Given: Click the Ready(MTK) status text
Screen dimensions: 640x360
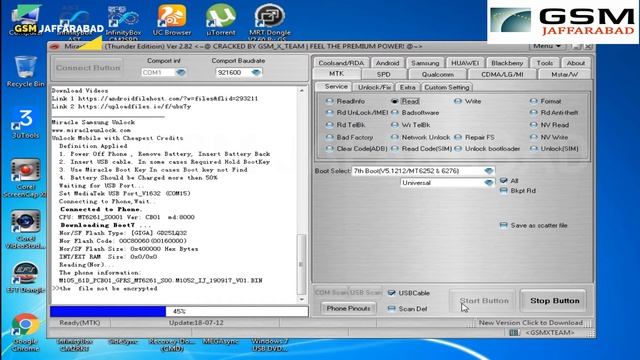Looking at the screenshot, I should 79,323.
